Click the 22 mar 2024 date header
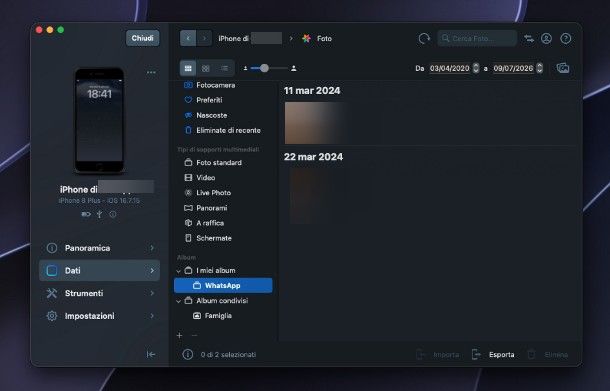 coord(314,157)
